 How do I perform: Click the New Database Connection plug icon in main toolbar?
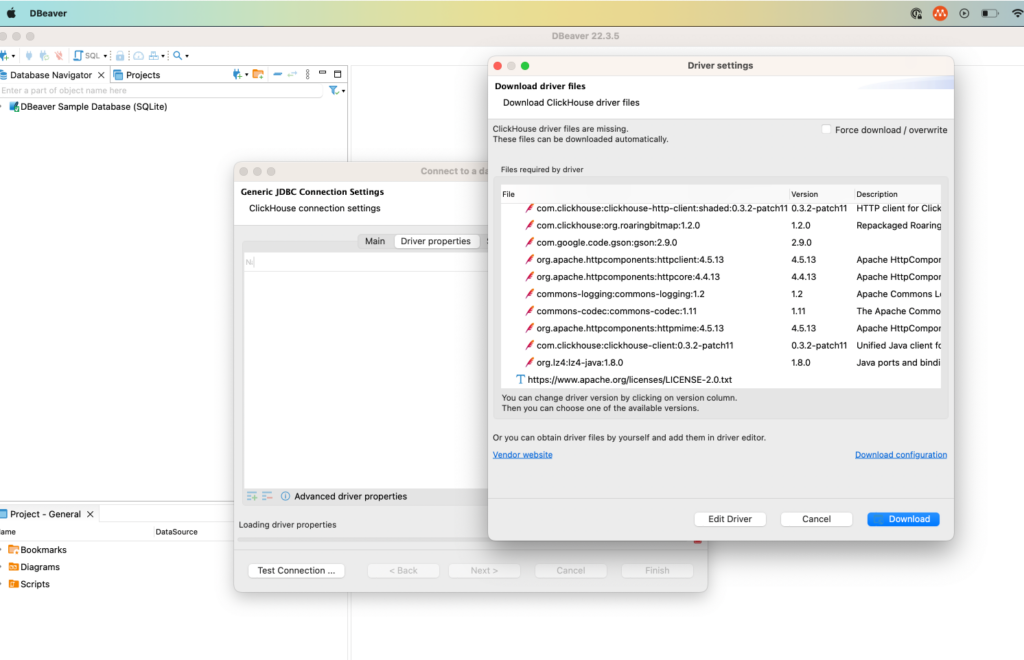[x=4, y=55]
